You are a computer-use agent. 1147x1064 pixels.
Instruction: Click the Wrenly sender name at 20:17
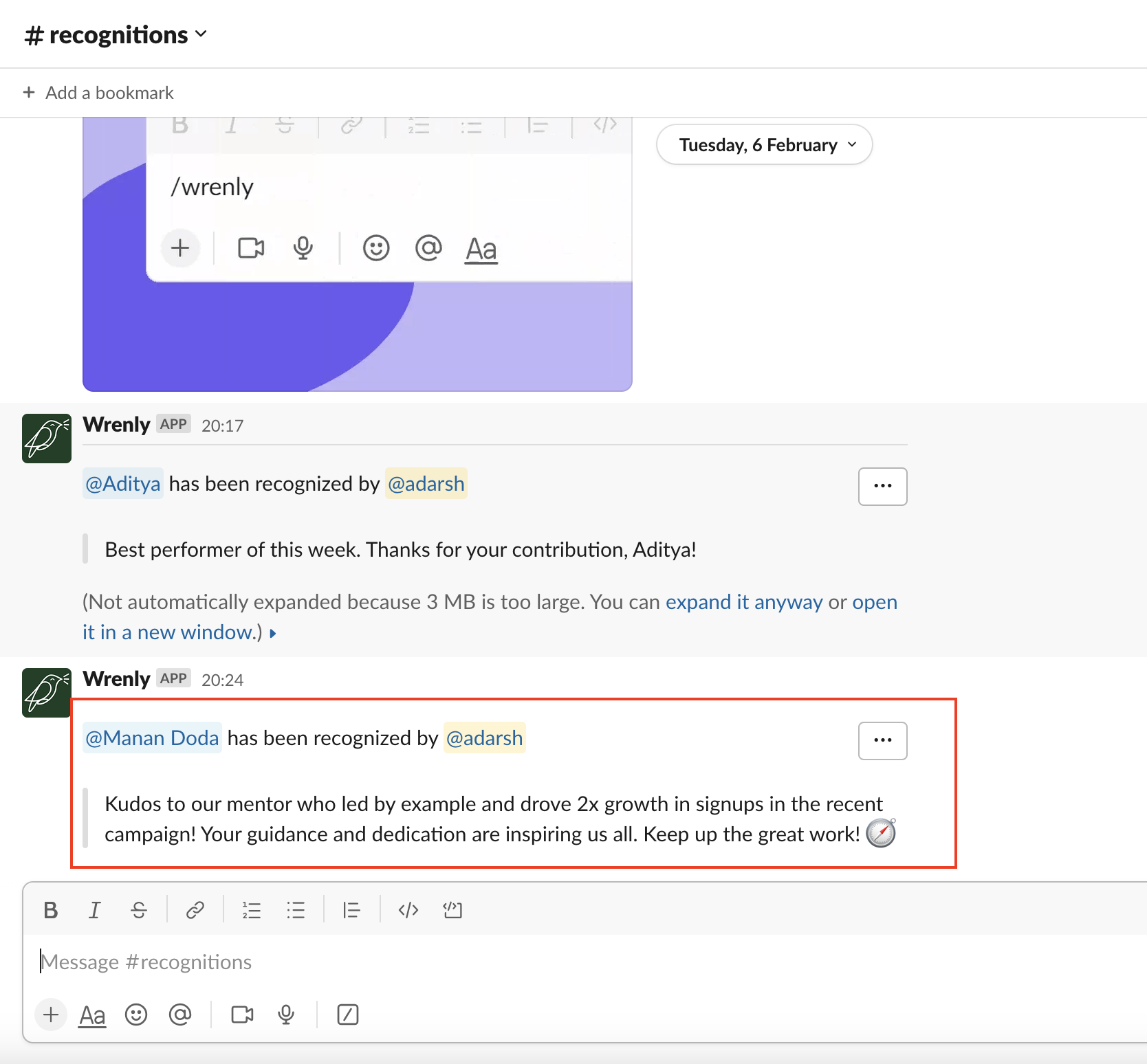pos(116,425)
